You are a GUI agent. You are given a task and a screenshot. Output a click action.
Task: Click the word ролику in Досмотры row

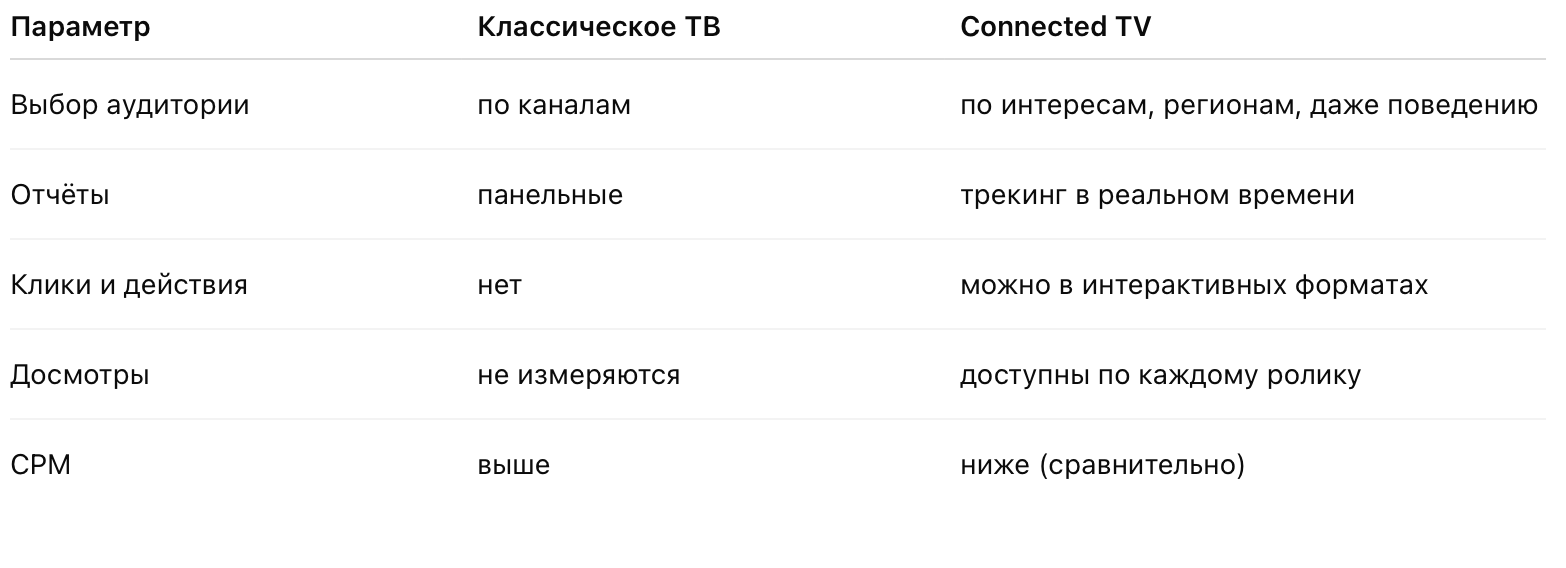tap(1314, 376)
